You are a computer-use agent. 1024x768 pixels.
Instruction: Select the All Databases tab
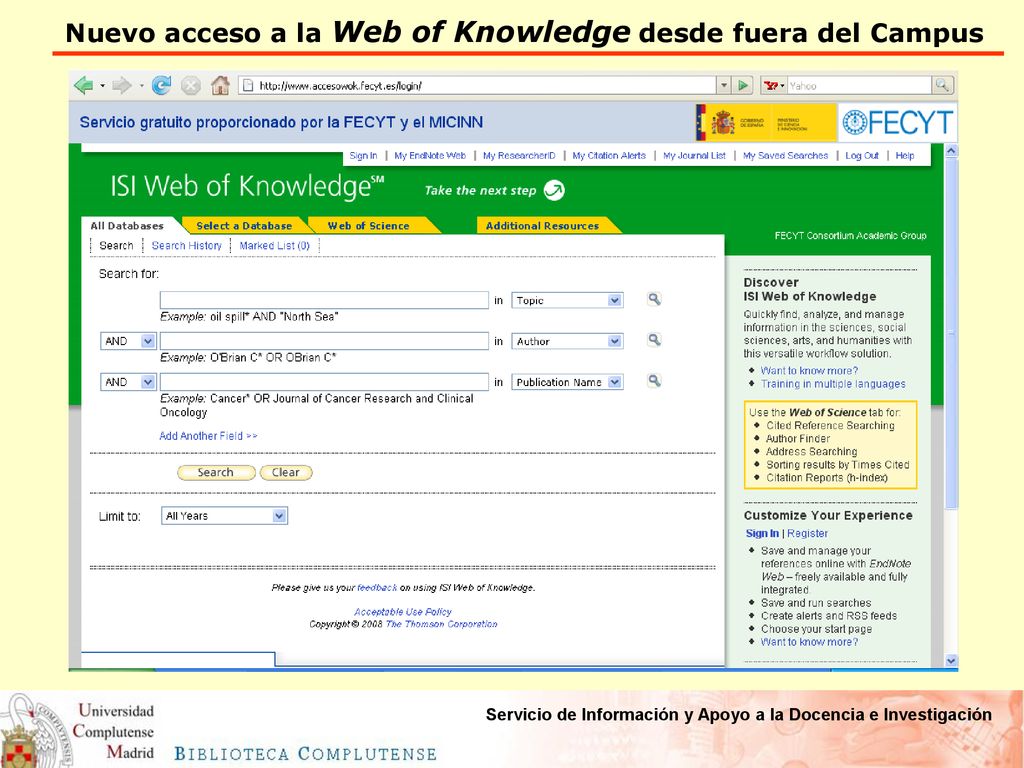click(127, 226)
